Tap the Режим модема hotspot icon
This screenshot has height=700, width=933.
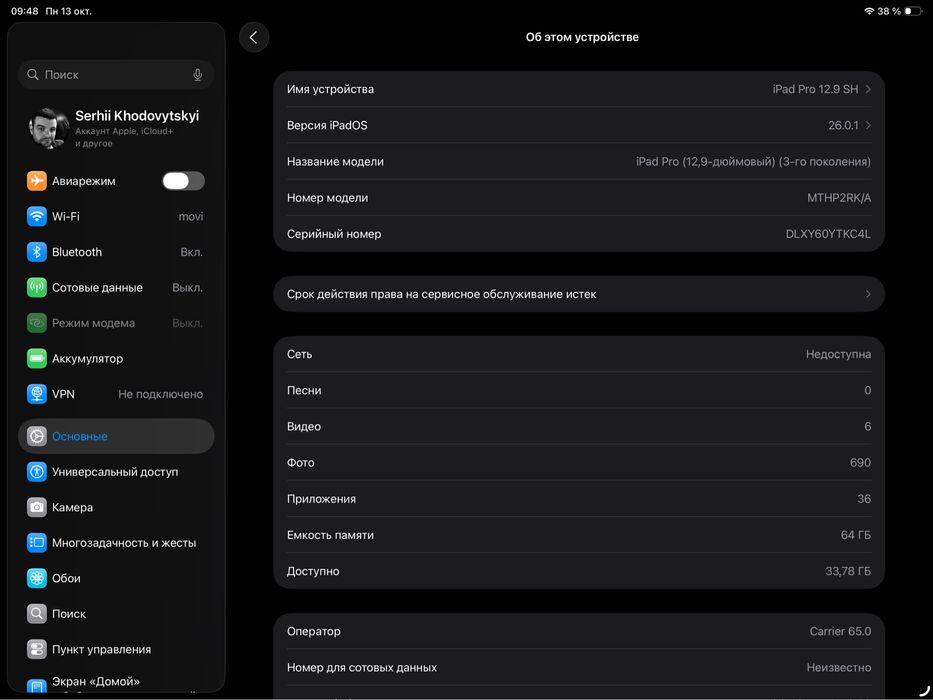click(37, 323)
